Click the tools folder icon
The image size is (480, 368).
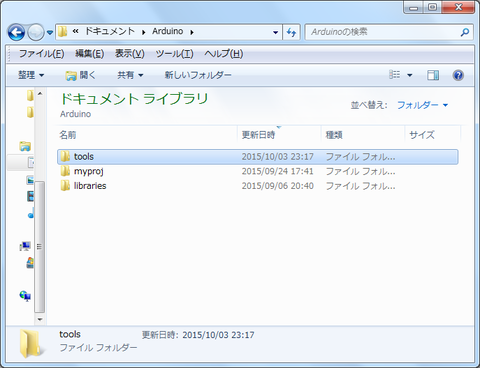tap(65, 156)
